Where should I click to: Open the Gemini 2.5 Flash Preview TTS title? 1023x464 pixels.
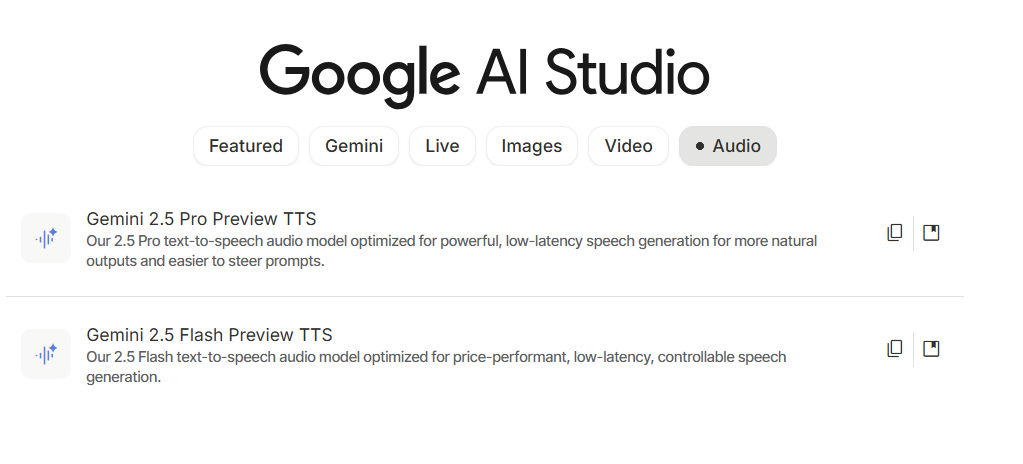(209, 335)
